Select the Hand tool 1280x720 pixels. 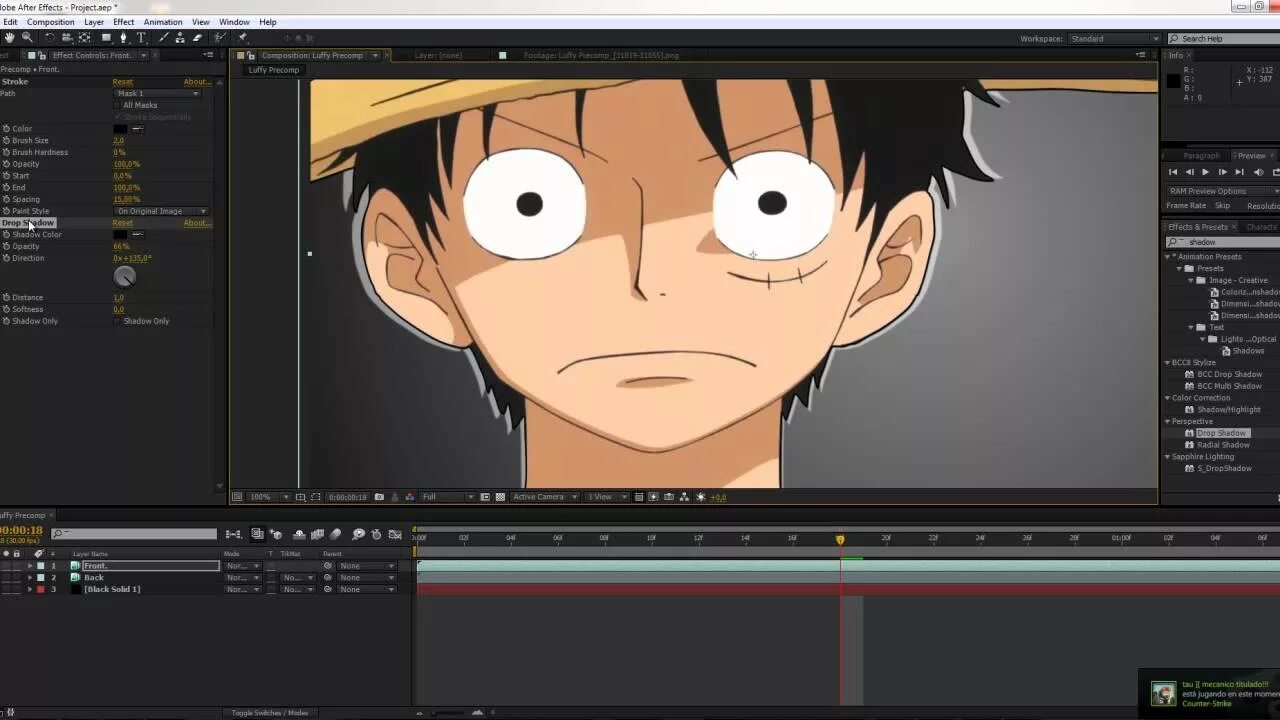(x=9, y=38)
